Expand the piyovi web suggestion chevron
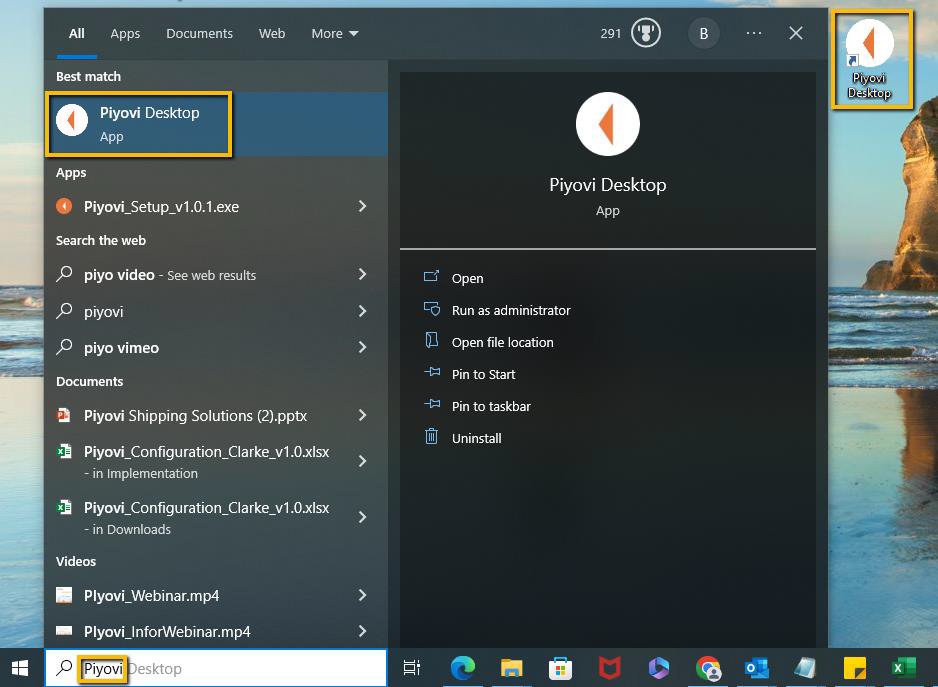This screenshot has height=687, width=938. (x=362, y=311)
